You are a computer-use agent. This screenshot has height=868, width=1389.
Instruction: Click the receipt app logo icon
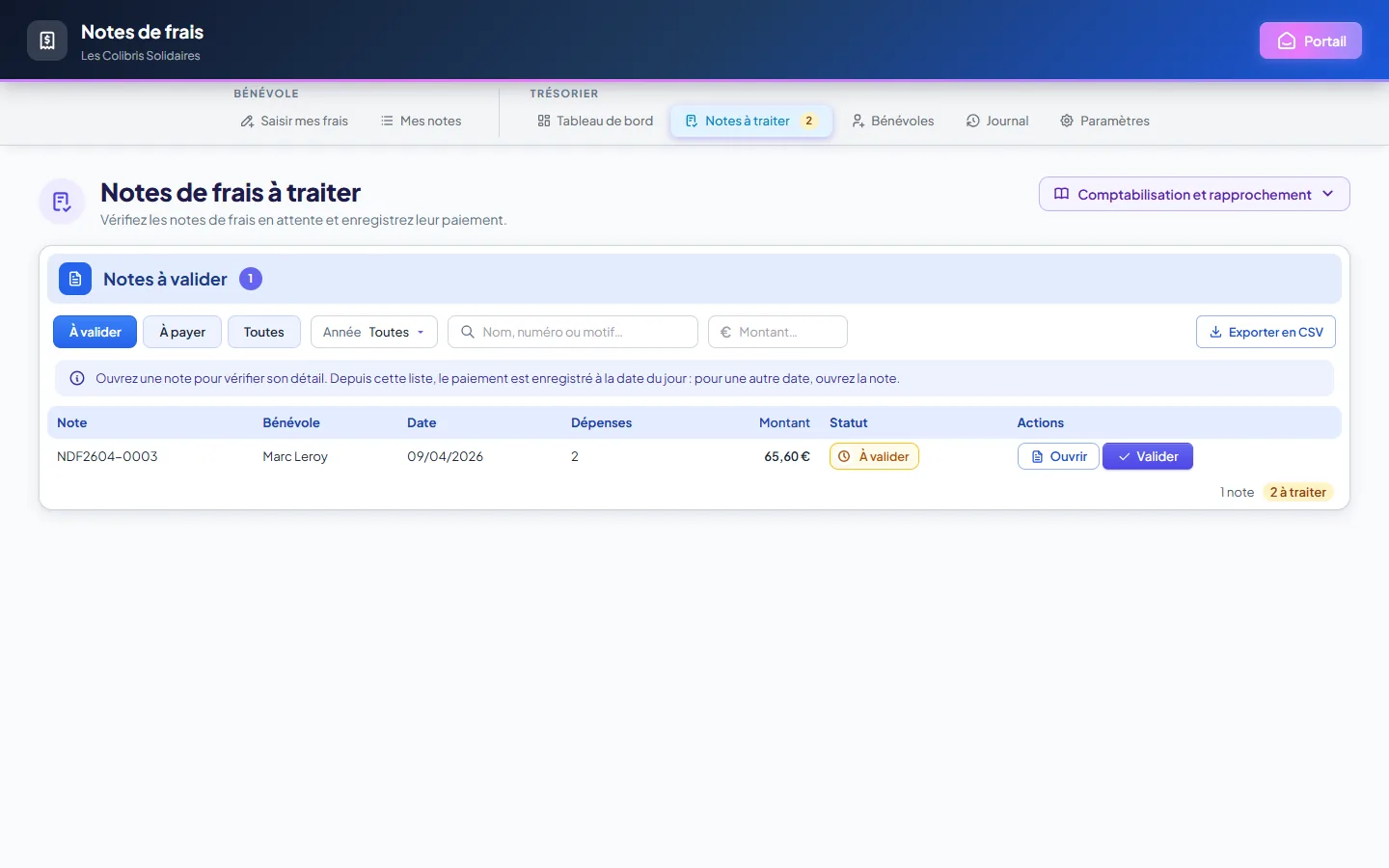tap(47, 41)
